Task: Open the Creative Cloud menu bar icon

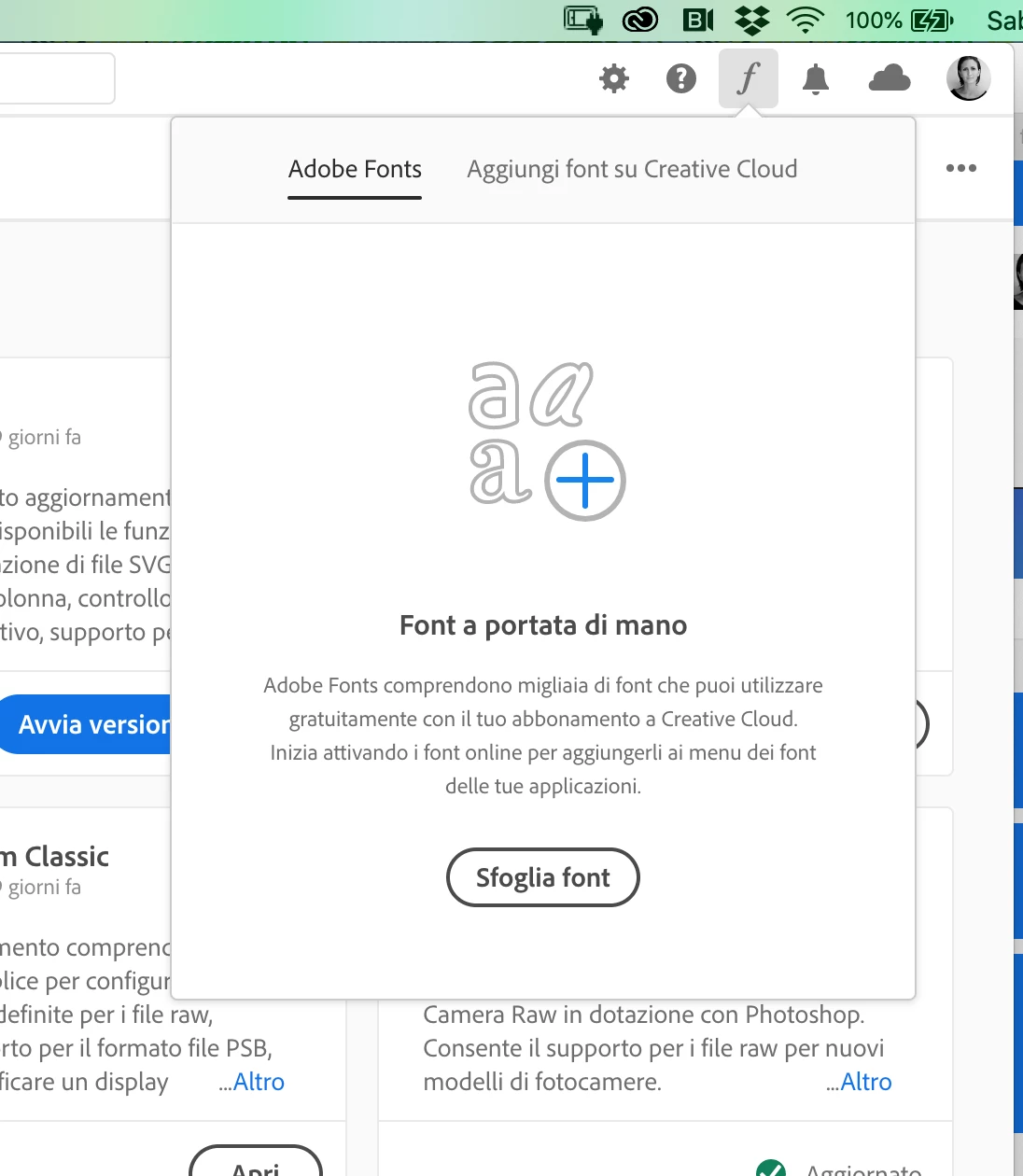Action: (x=640, y=20)
